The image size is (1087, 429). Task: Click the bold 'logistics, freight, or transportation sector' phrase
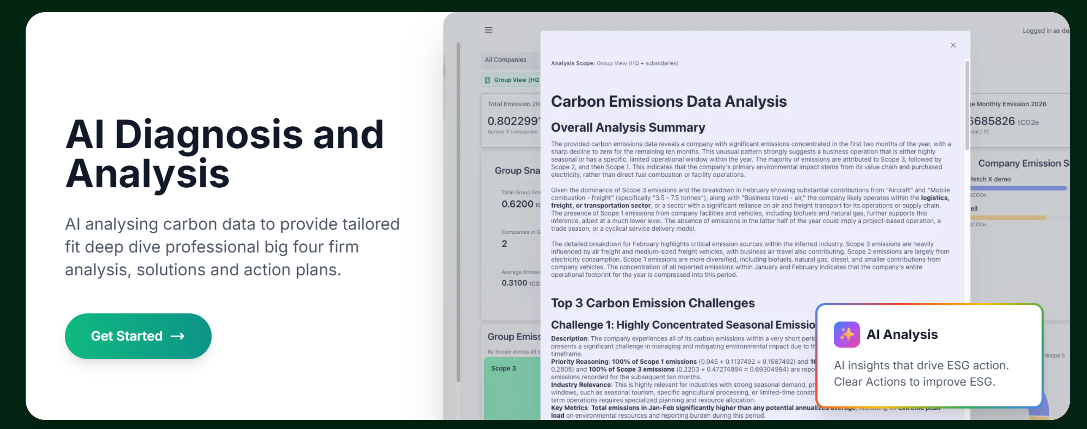[751, 202]
